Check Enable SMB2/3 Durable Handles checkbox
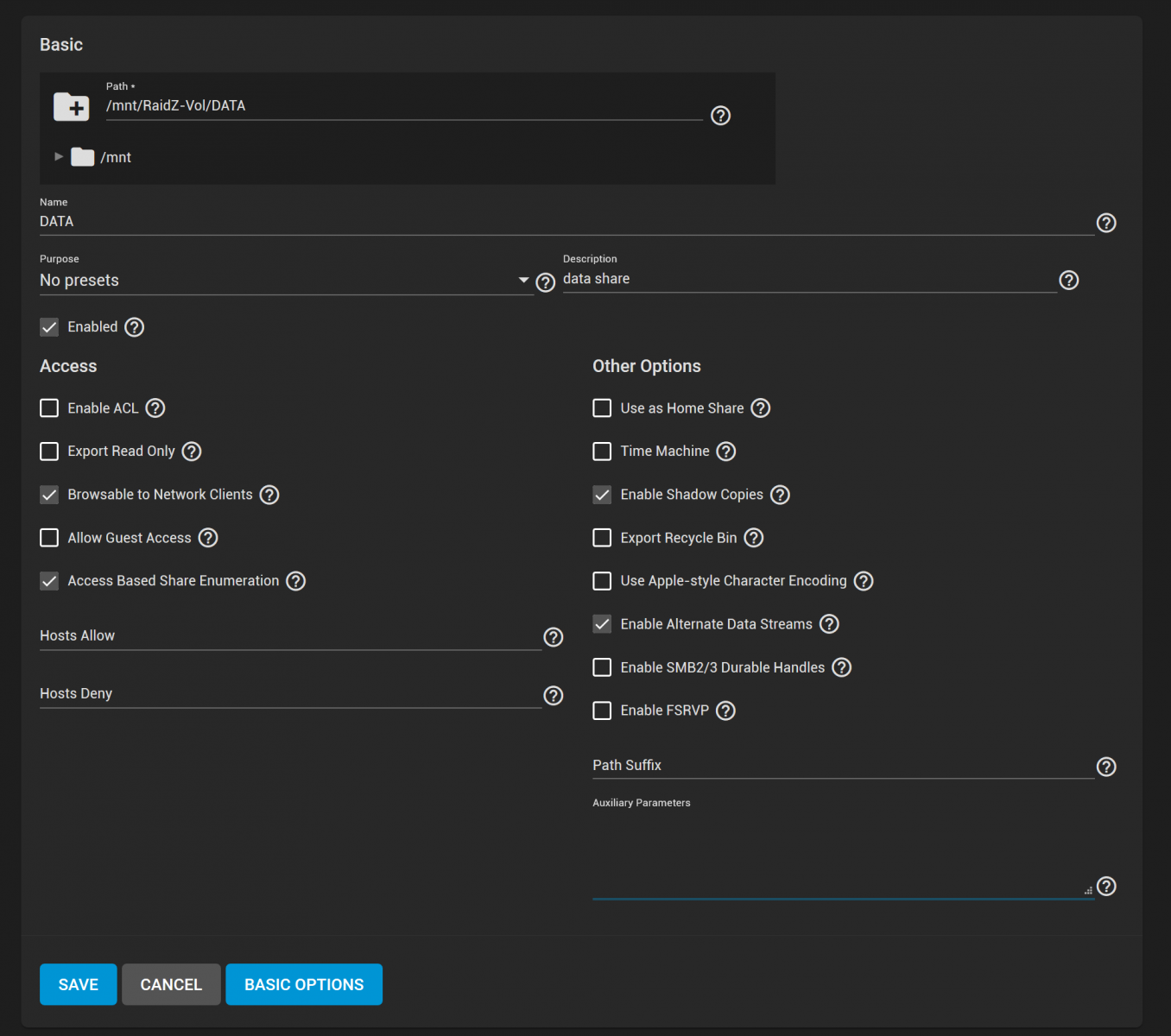Viewport: 1171px width, 1036px height. 602,667
